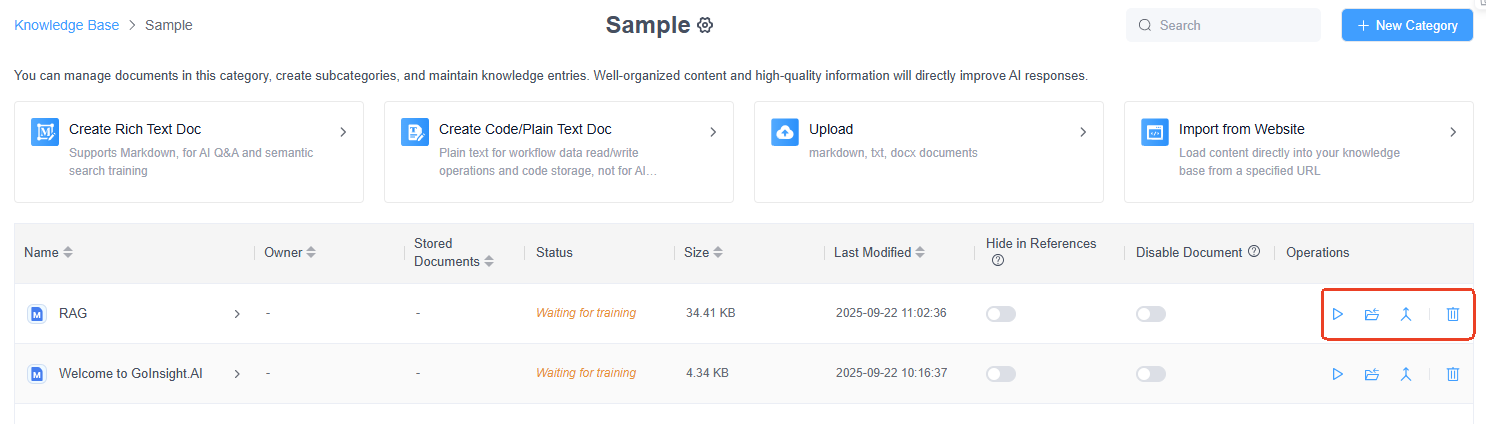
Task: Click the settings gear beside Sample title
Action: click(705, 25)
